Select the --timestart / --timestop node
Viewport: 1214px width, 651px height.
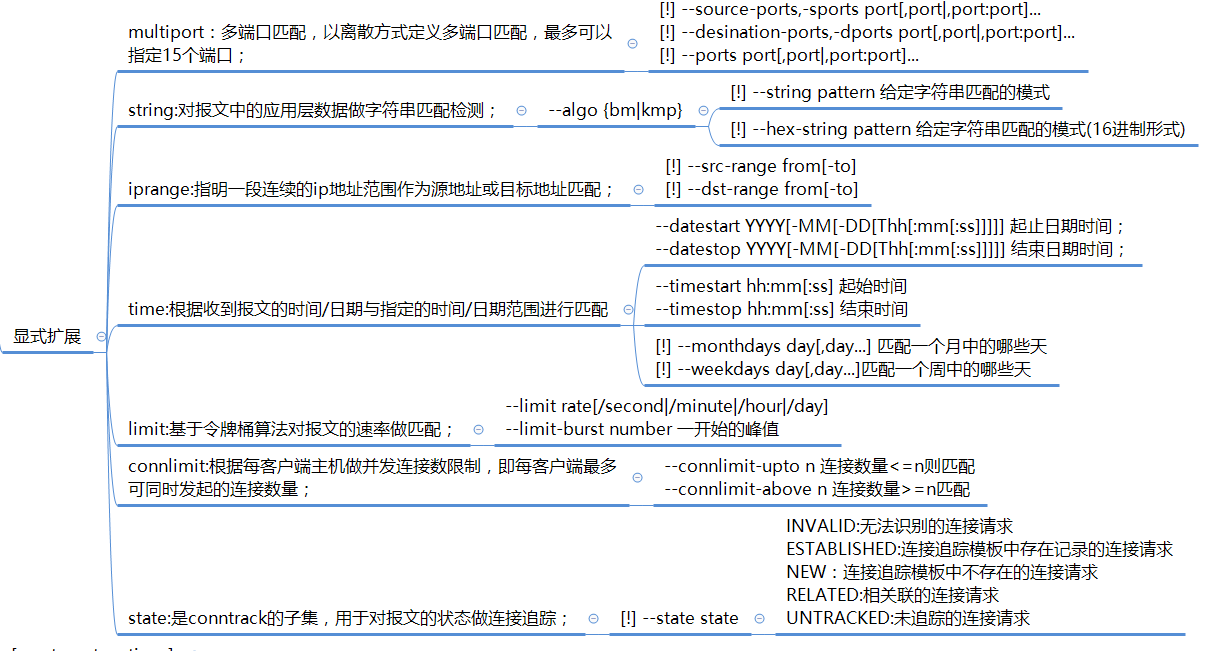tap(782, 298)
